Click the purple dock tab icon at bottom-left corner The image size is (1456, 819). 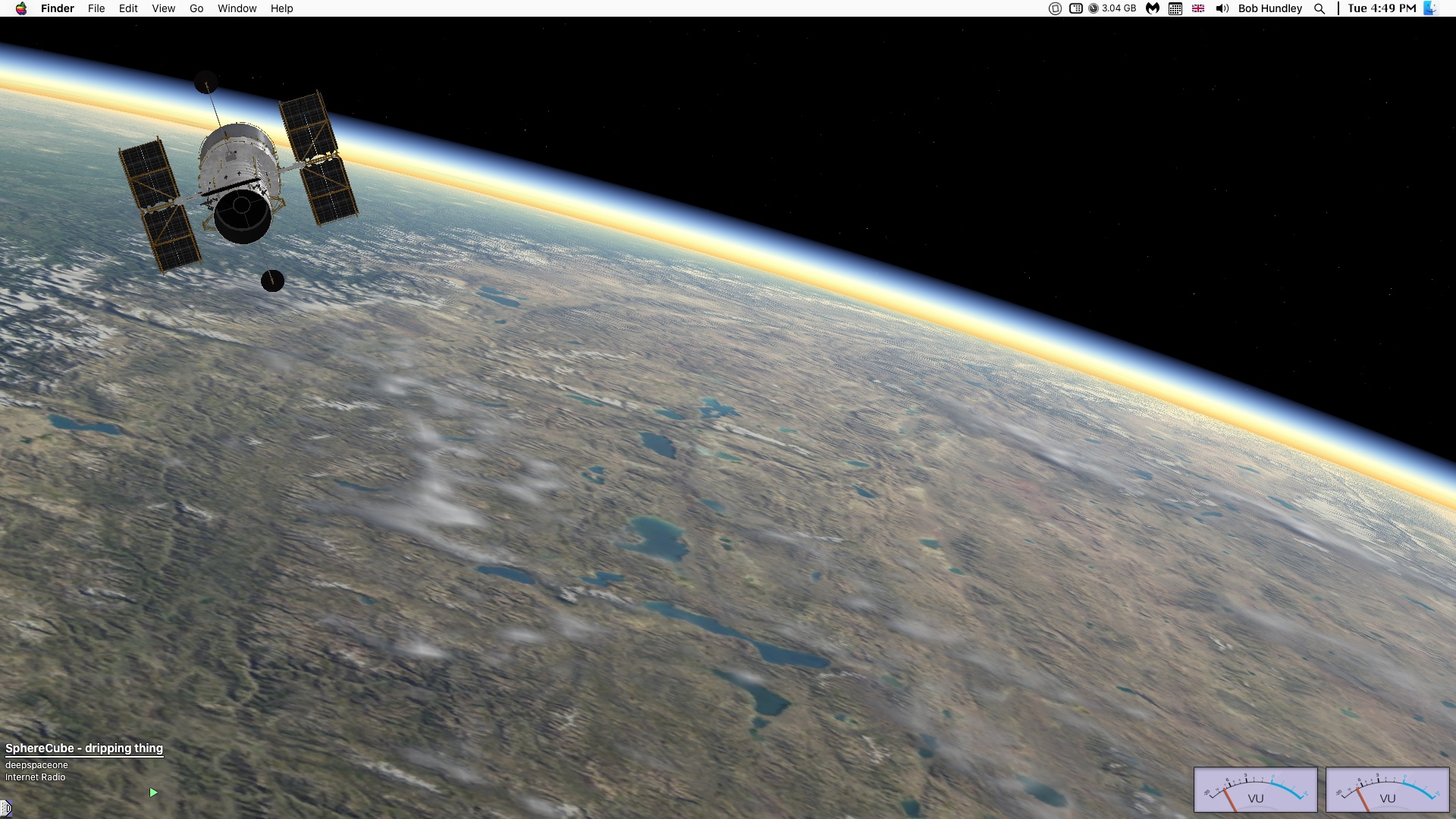[x=5, y=809]
